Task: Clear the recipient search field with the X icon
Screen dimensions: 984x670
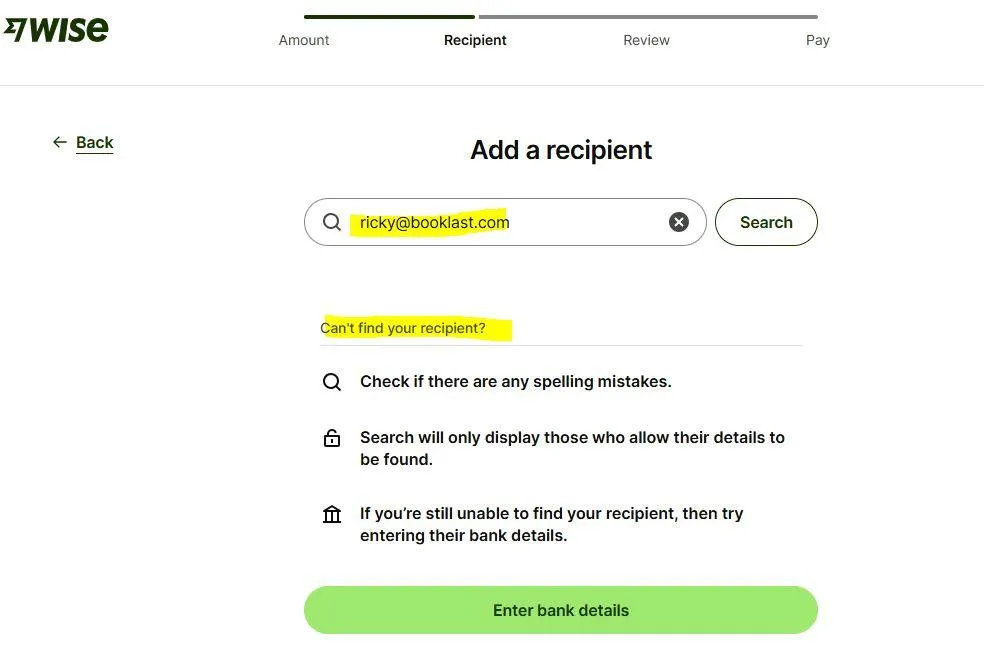Action: (678, 222)
